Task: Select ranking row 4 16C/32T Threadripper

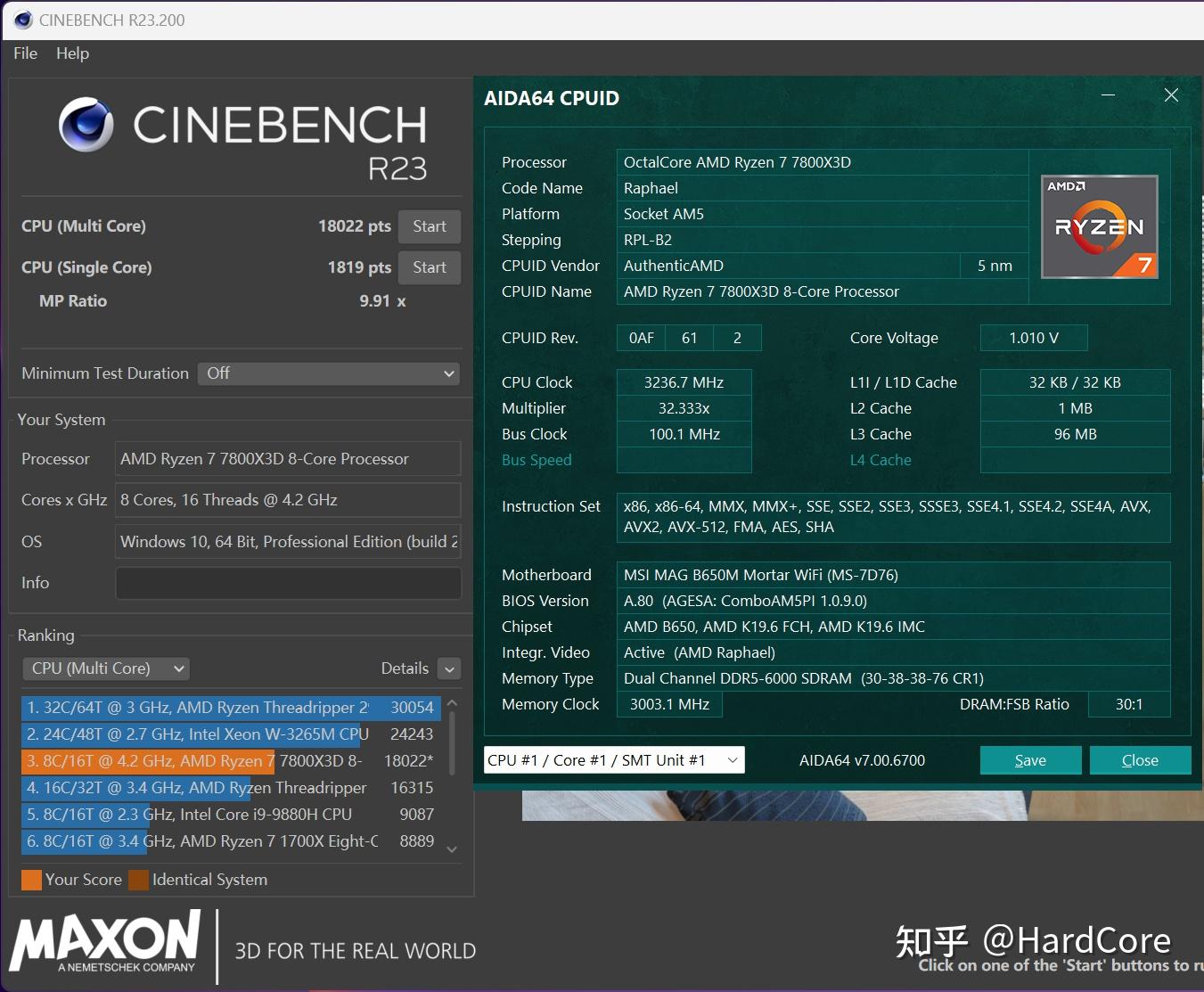Action: pos(231,788)
